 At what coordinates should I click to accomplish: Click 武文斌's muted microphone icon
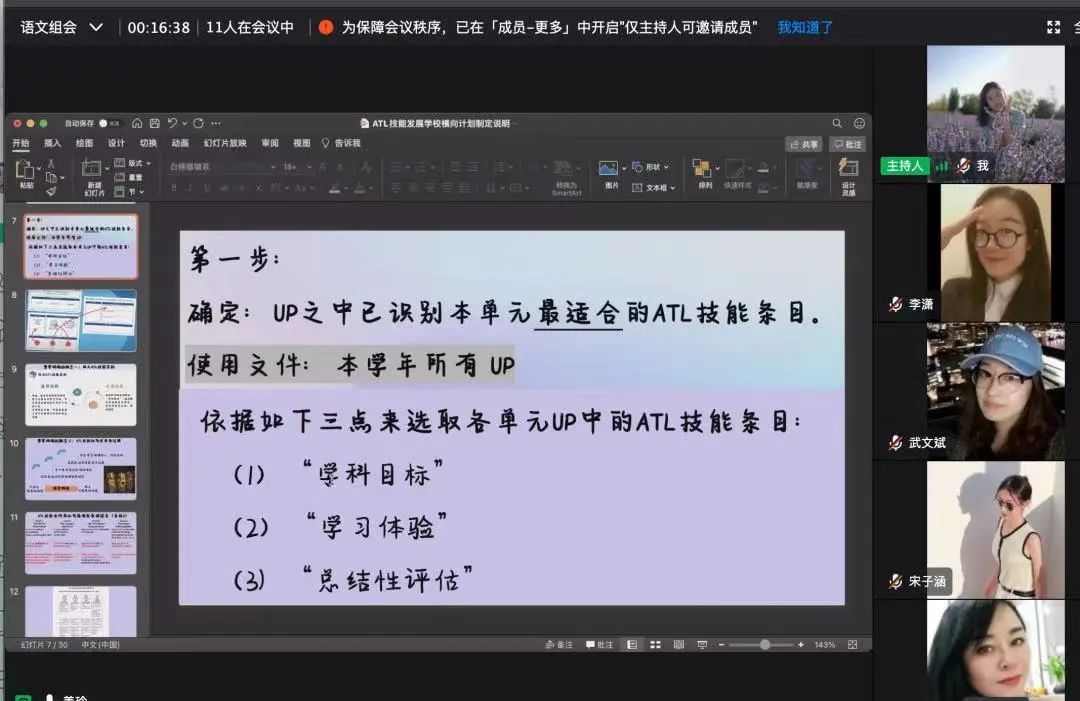[895, 442]
